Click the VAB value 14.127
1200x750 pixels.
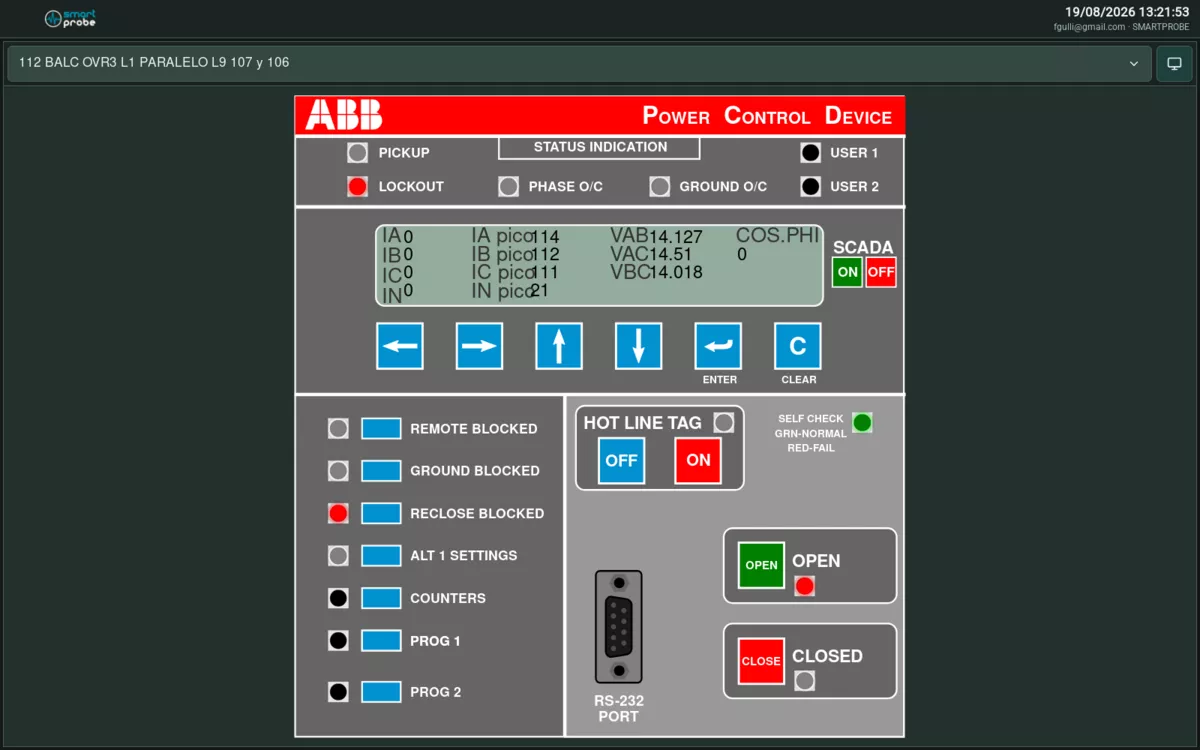point(676,237)
